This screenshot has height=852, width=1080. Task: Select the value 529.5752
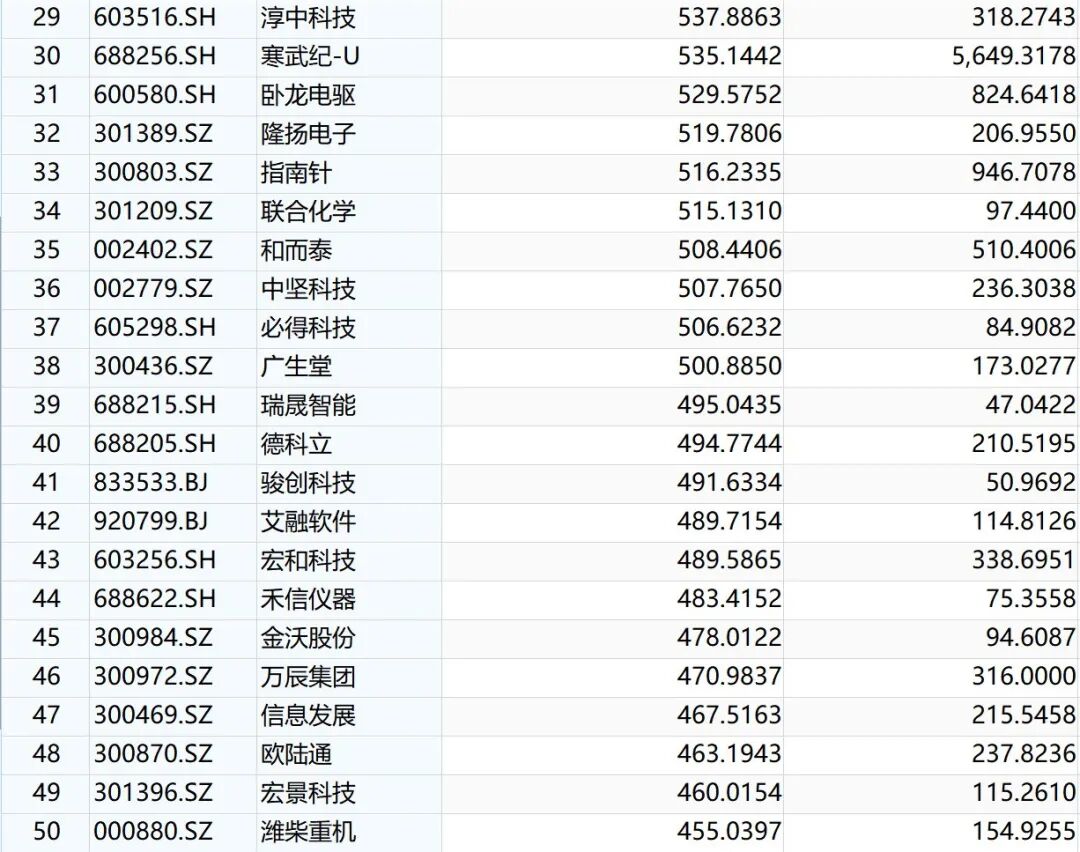729,94
